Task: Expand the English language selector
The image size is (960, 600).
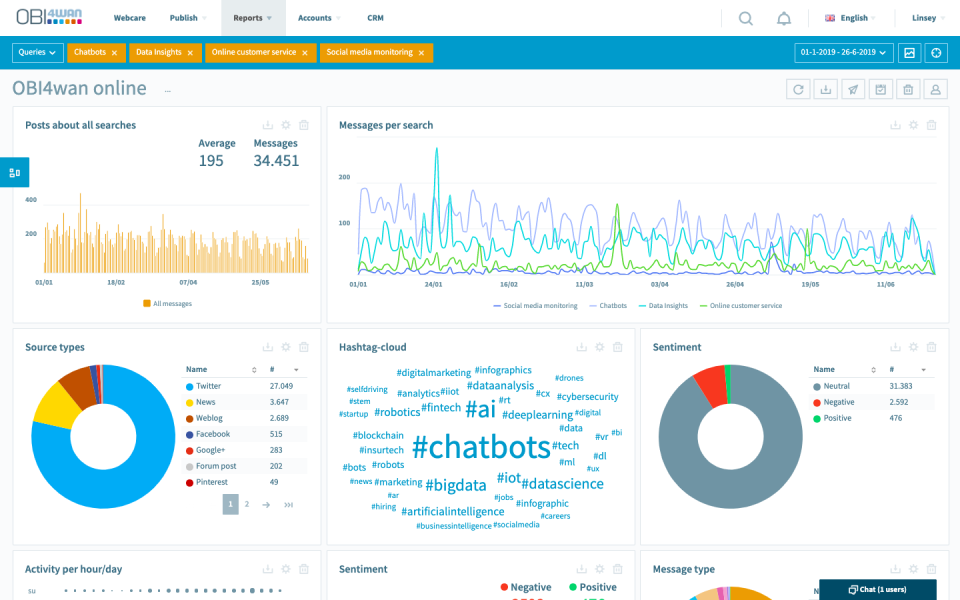Action: click(x=850, y=17)
